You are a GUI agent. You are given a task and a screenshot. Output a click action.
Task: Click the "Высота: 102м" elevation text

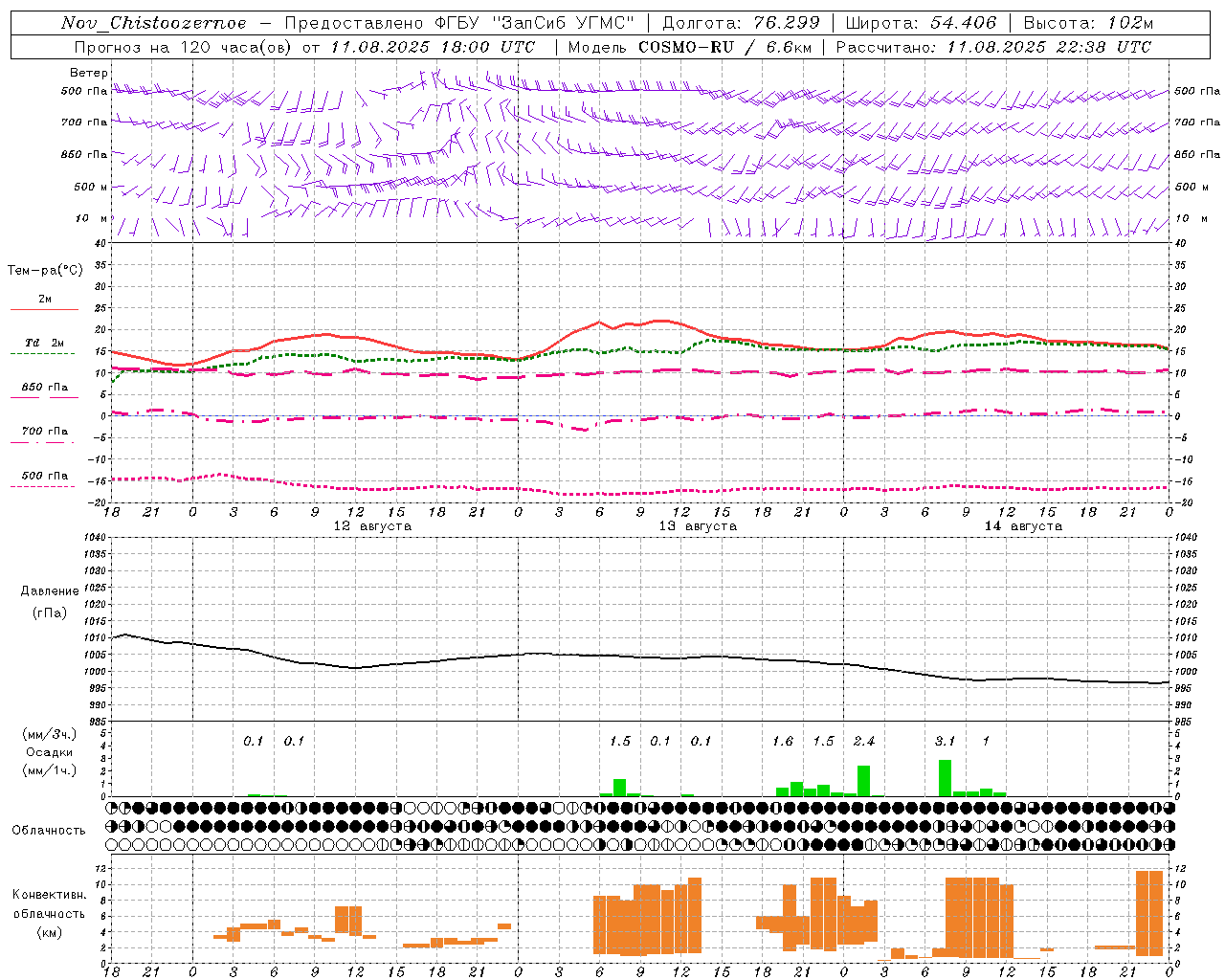1088,23
